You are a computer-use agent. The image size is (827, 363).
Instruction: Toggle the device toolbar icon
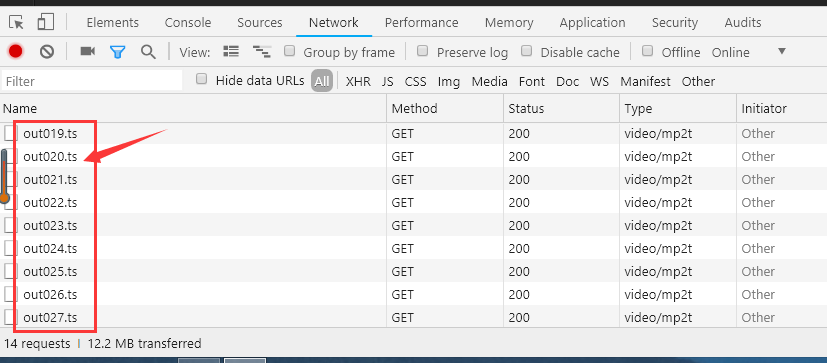(45, 22)
